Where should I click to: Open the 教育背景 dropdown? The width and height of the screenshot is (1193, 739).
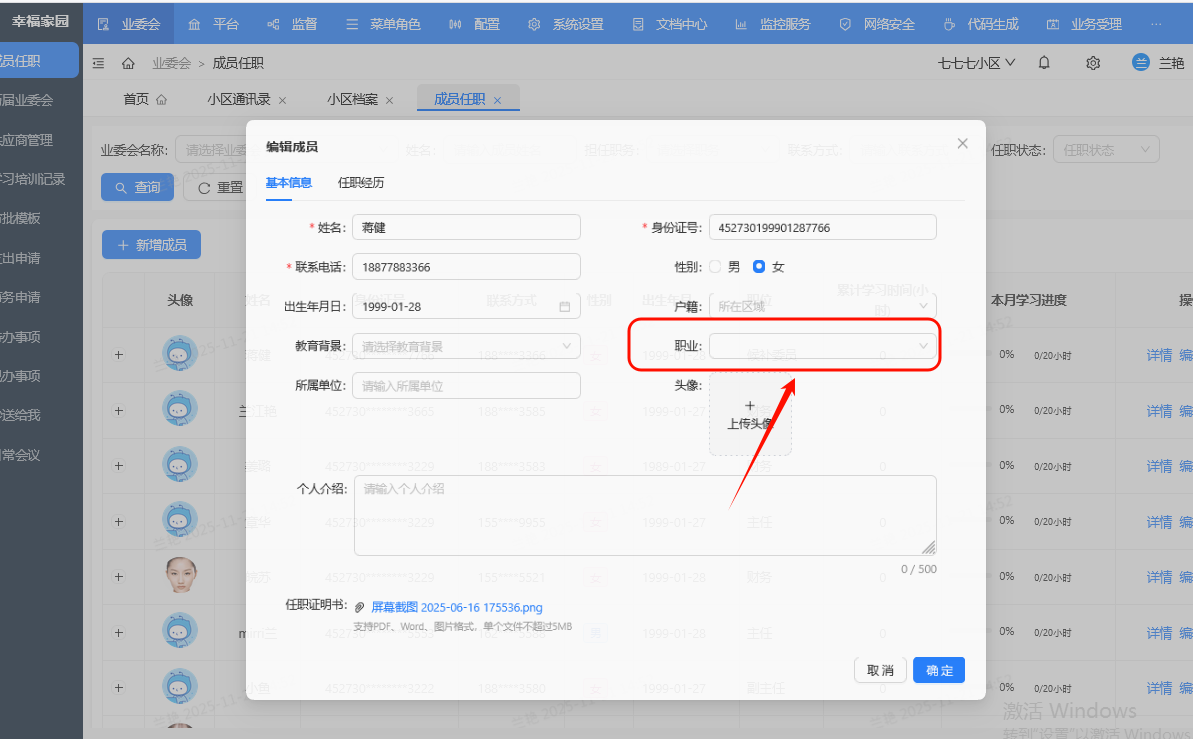tap(466, 346)
